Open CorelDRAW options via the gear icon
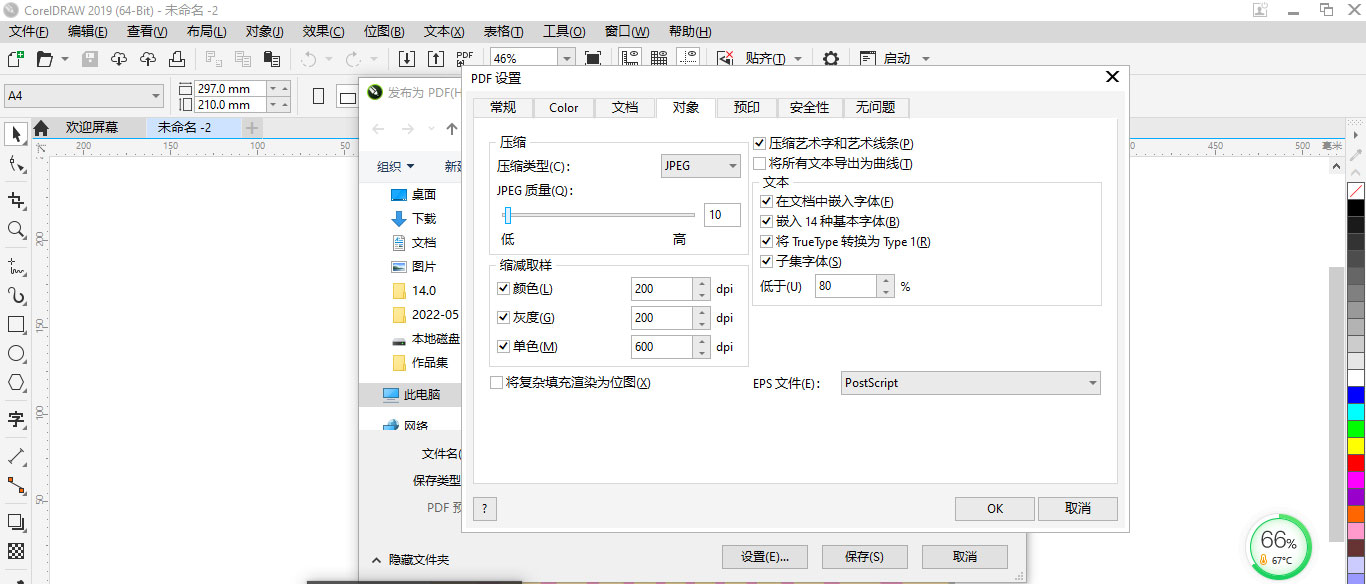This screenshot has width=1366, height=584. 830,59
